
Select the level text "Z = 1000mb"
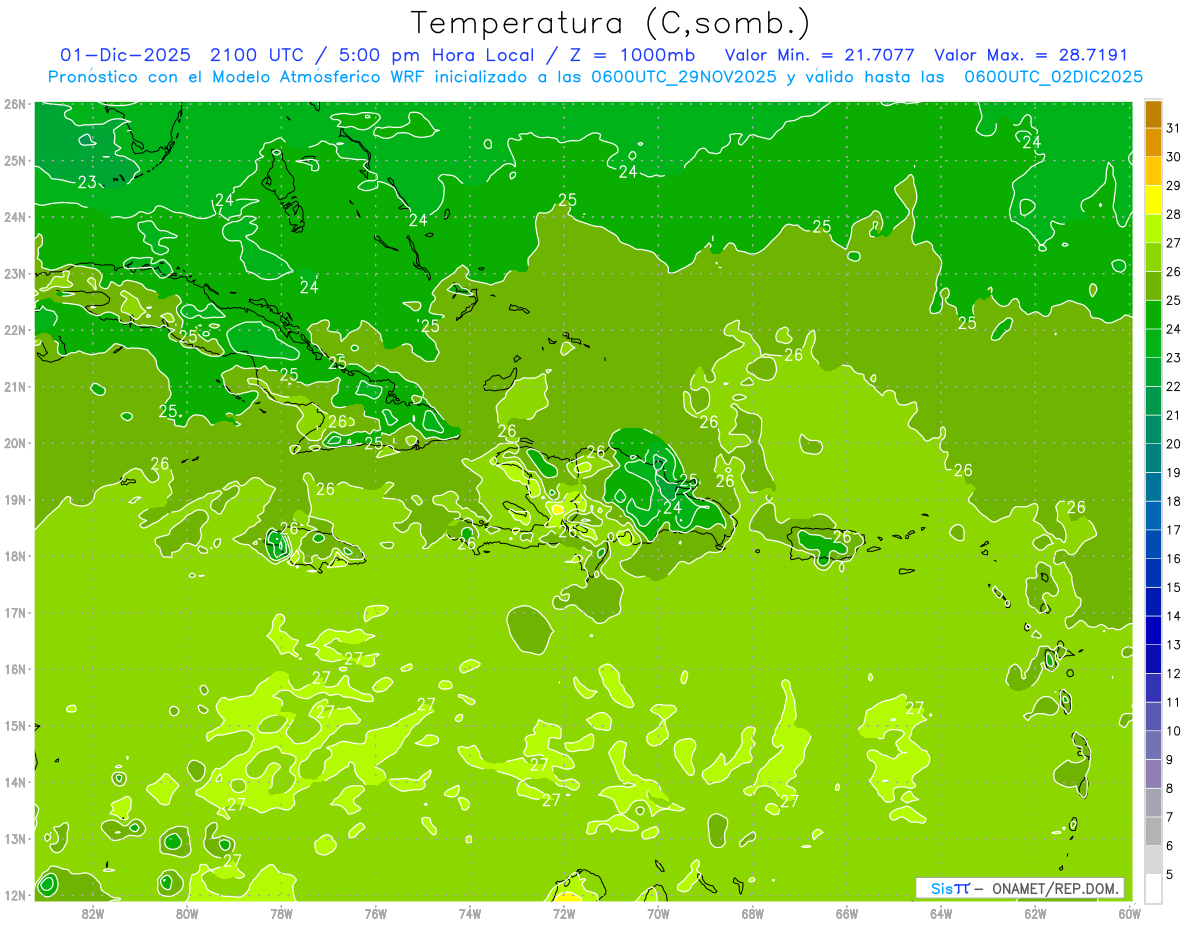(633, 55)
